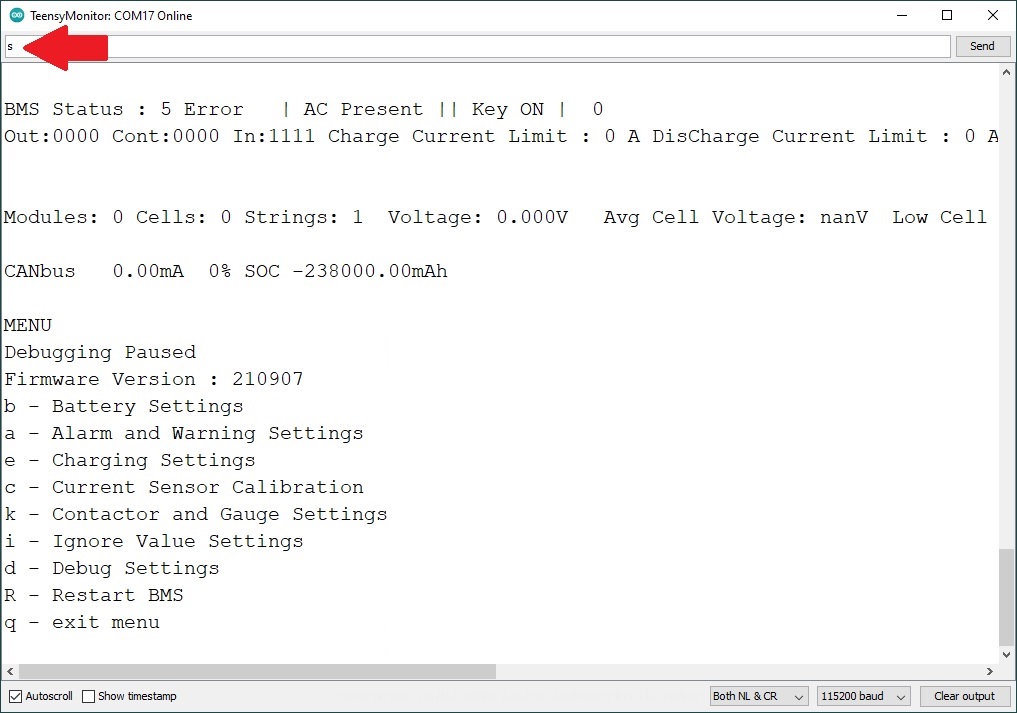
Task: Click the horizontal scrollbar right arrow
Action: coord(990,671)
